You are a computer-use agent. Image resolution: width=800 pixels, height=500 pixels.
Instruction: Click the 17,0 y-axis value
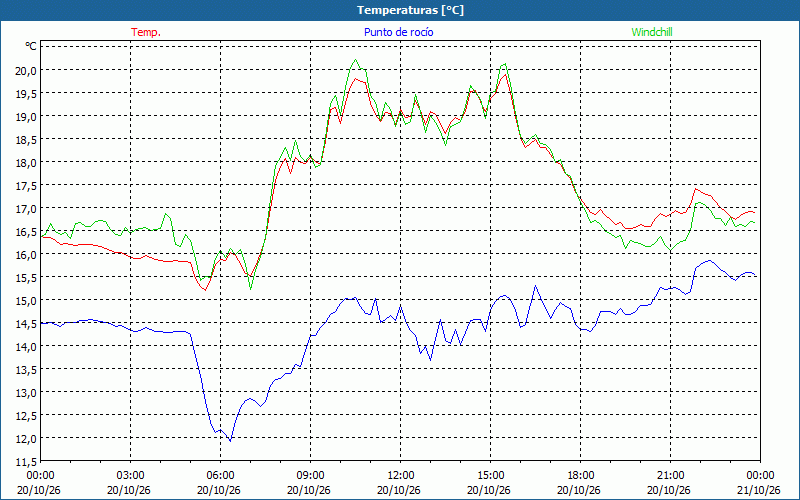[27, 208]
